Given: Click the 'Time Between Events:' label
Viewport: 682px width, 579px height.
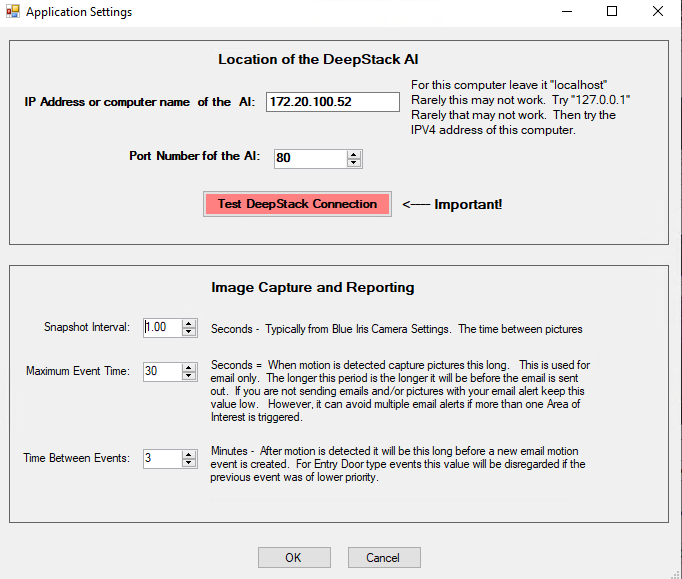Looking at the screenshot, I should 77,458.
